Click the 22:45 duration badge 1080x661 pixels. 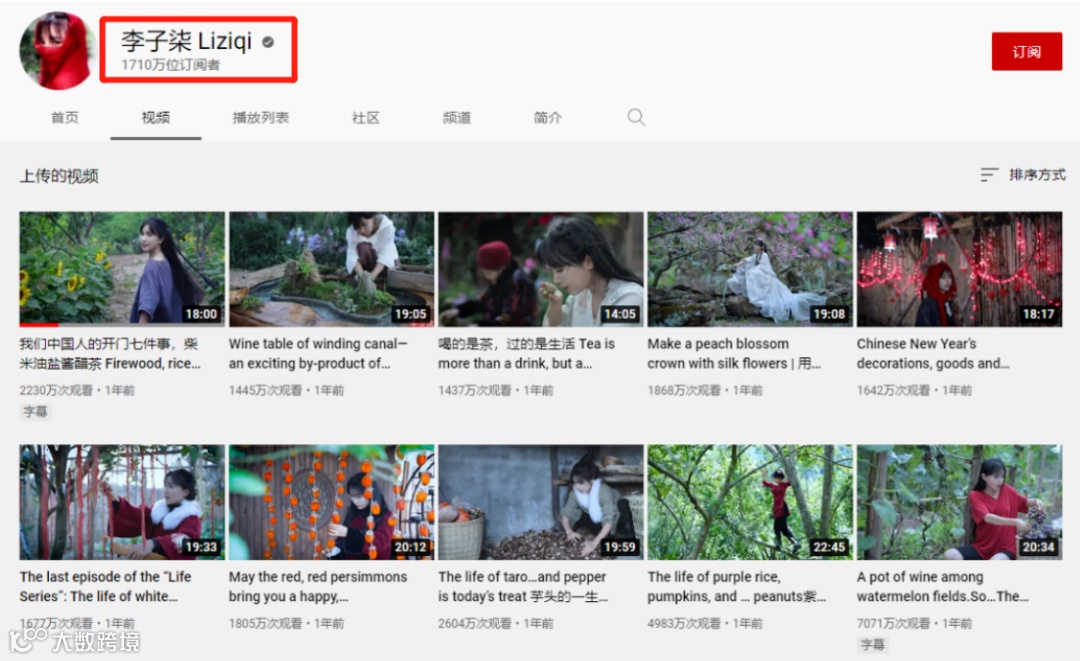click(x=829, y=547)
